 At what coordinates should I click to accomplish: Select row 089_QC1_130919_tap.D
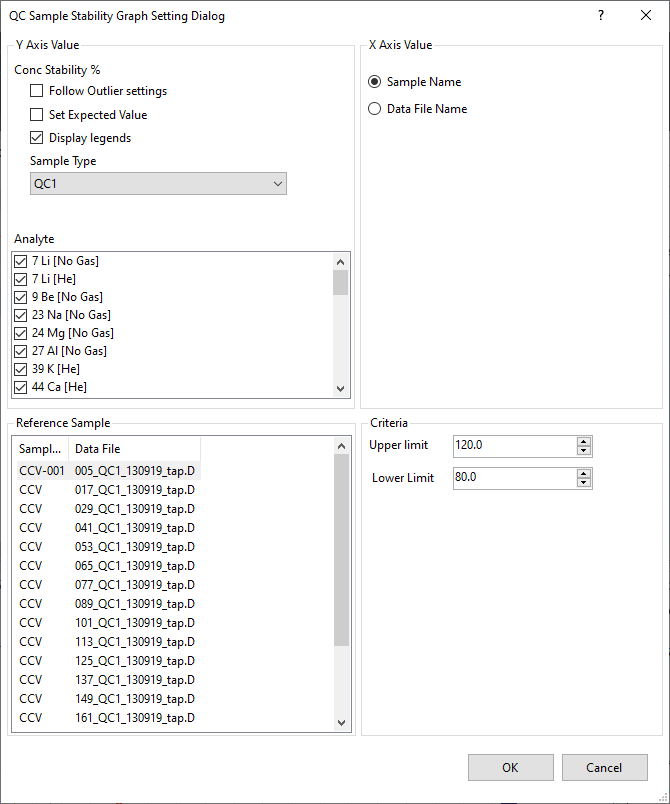click(x=107, y=604)
